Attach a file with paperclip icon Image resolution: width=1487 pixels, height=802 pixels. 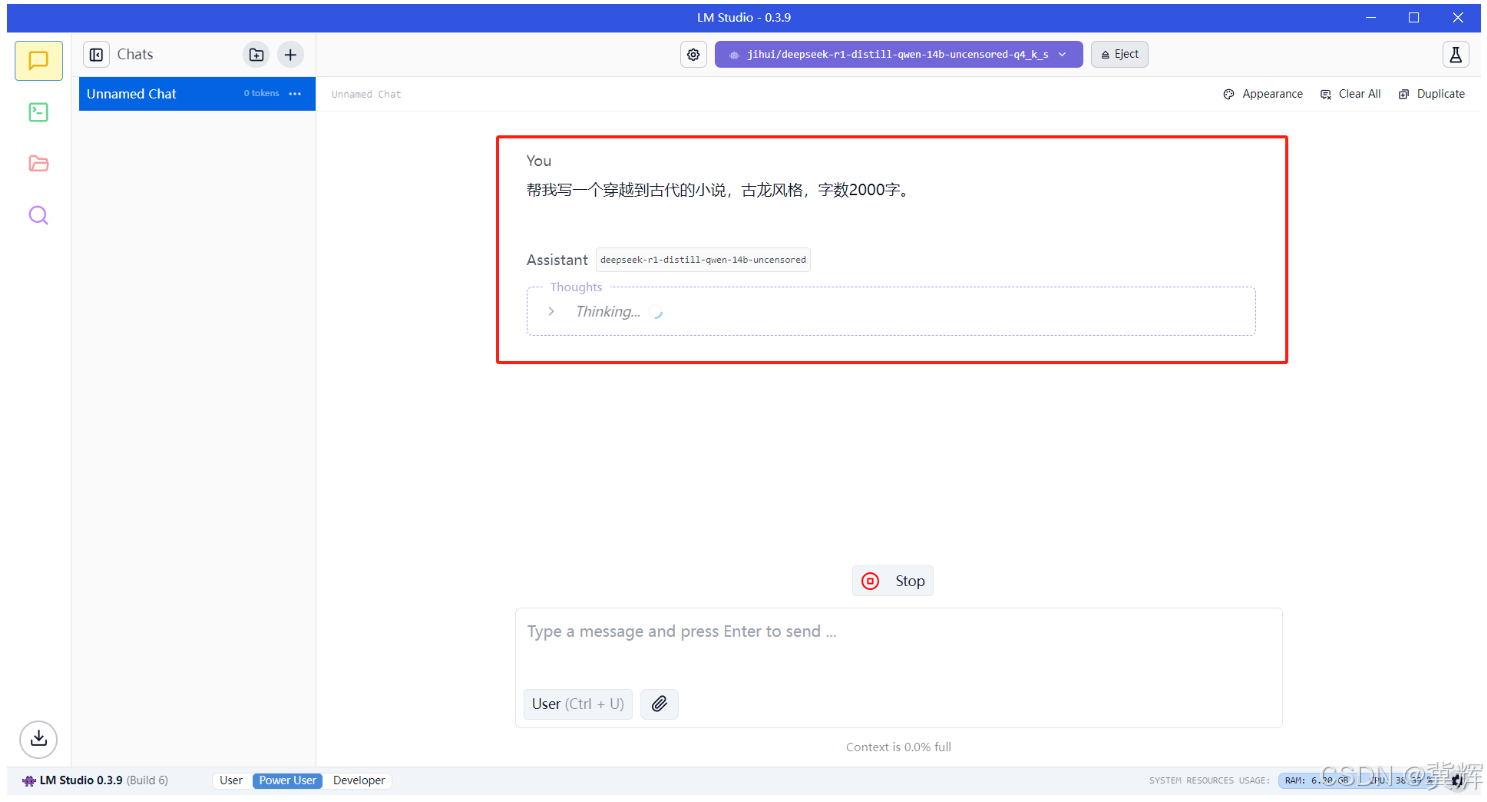pos(659,704)
